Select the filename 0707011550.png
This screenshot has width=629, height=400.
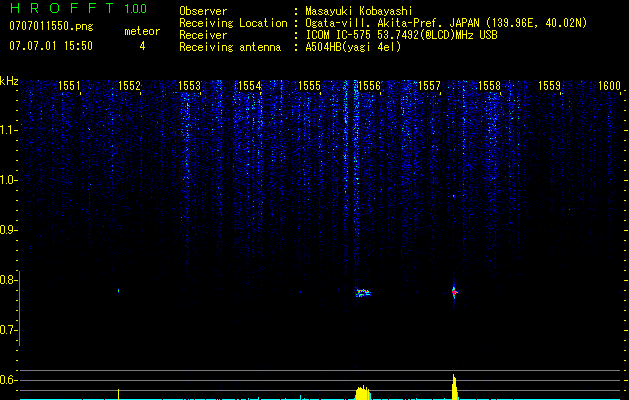point(51,27)
